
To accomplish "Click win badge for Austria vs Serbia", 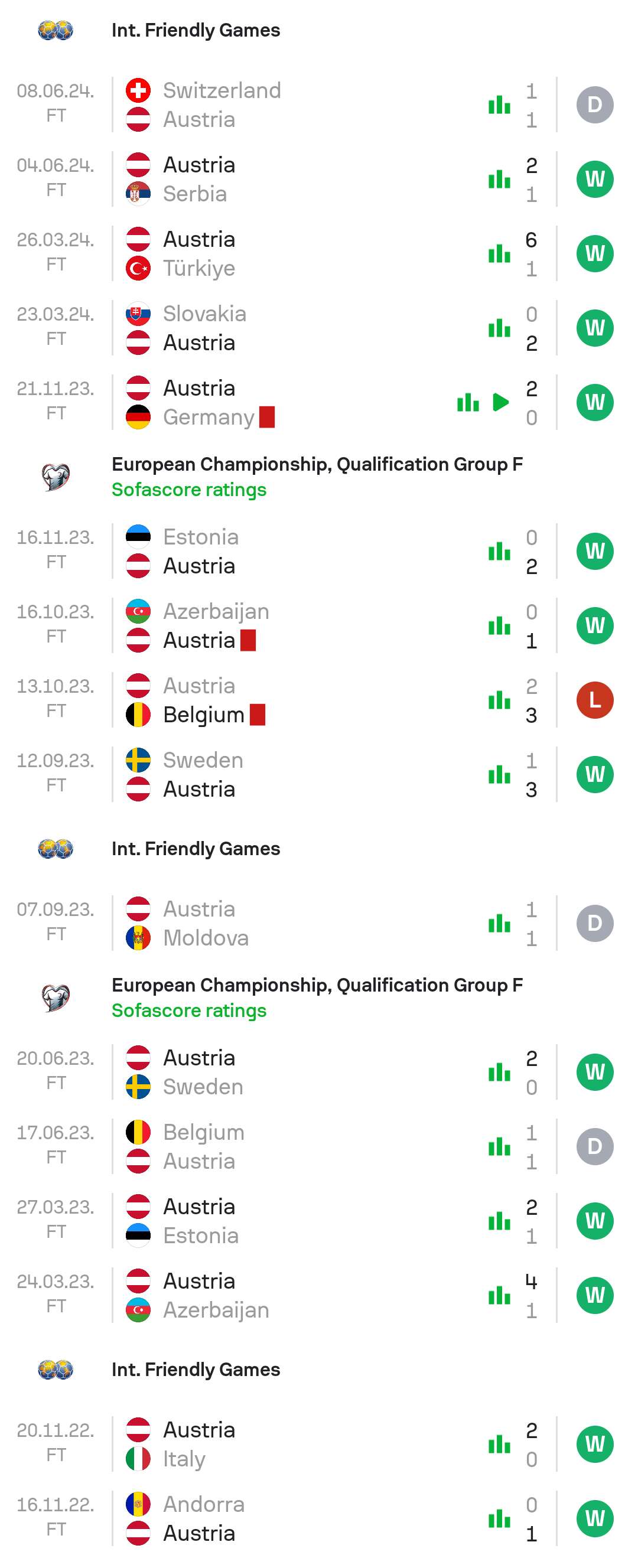I will (594, 179).
